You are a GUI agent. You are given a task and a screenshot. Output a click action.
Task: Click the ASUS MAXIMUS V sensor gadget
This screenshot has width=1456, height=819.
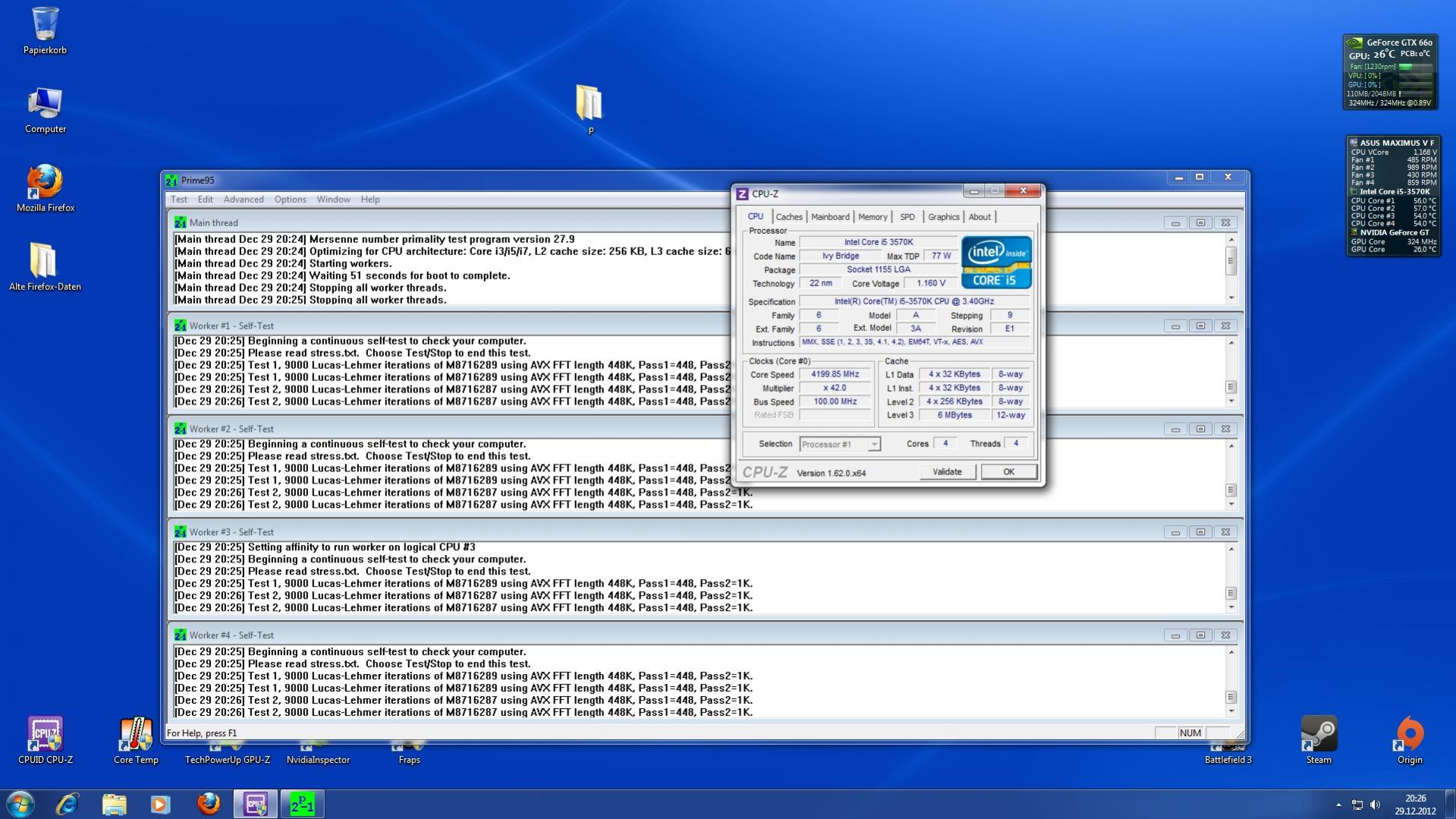click(x=1393, y=197)
